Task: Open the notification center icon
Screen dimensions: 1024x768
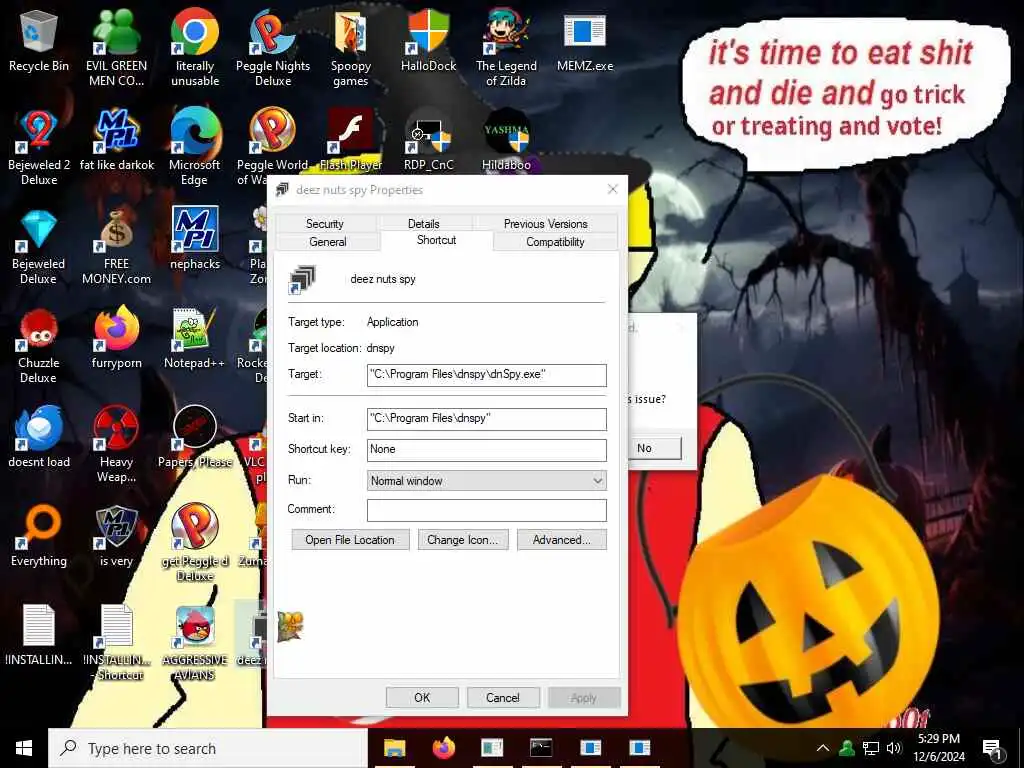Action: pos(991,749)
